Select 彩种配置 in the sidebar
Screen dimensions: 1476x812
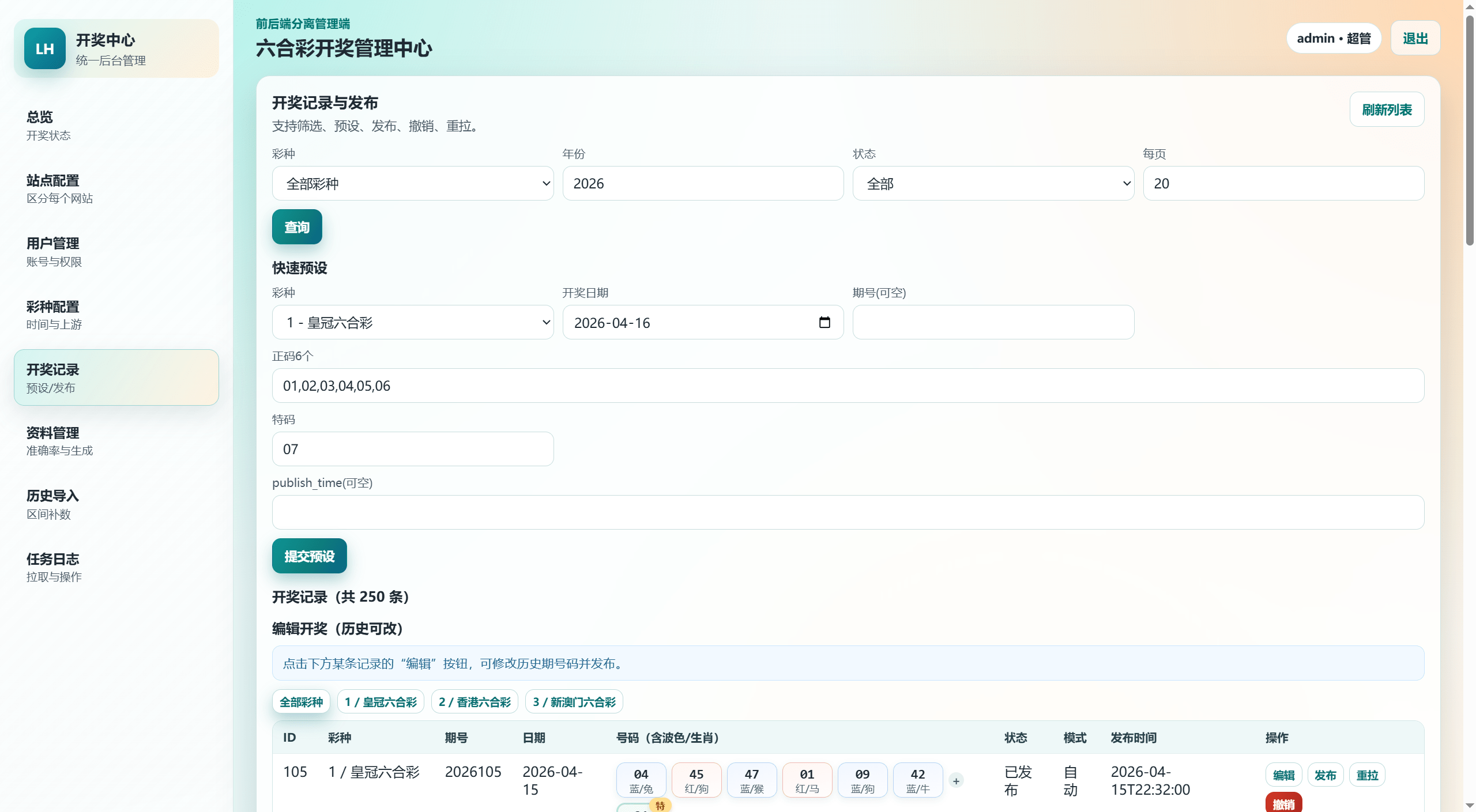pos(116,315)
